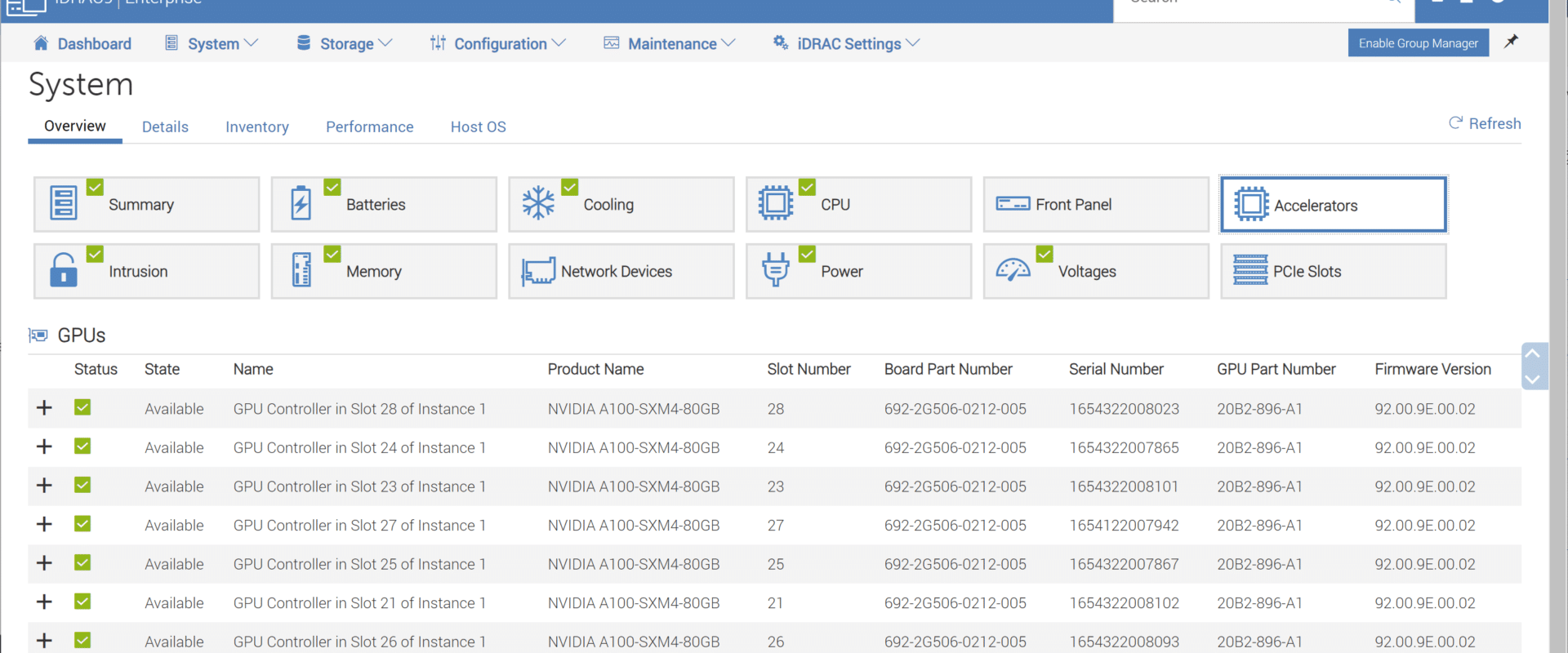
Task: Click the GPUs section card icon
Action: pos(38,335)
